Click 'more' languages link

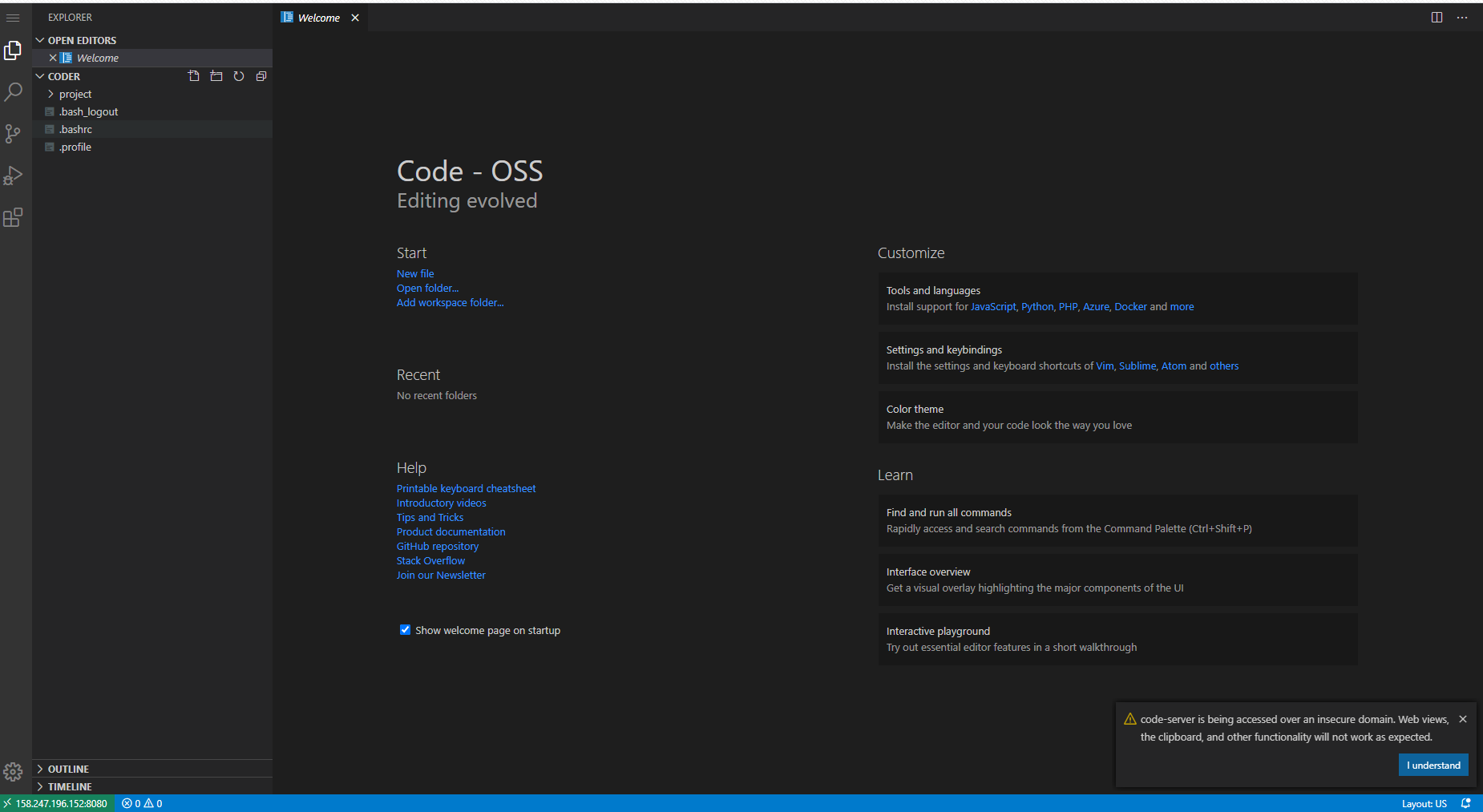tap(1182, 306)
